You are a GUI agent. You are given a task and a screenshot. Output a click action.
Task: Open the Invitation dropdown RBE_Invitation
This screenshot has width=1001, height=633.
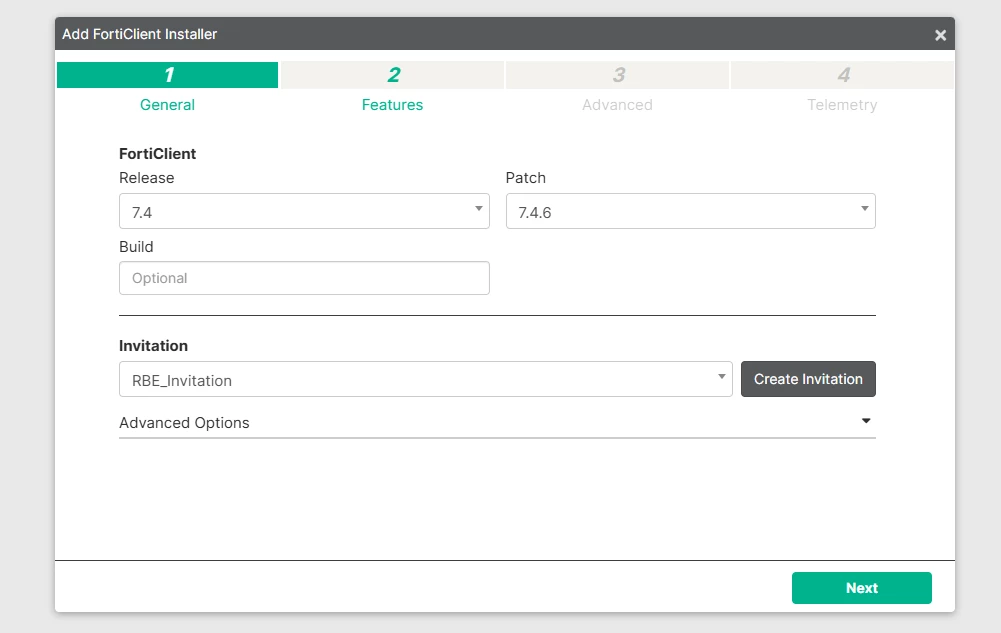(426, 379)
